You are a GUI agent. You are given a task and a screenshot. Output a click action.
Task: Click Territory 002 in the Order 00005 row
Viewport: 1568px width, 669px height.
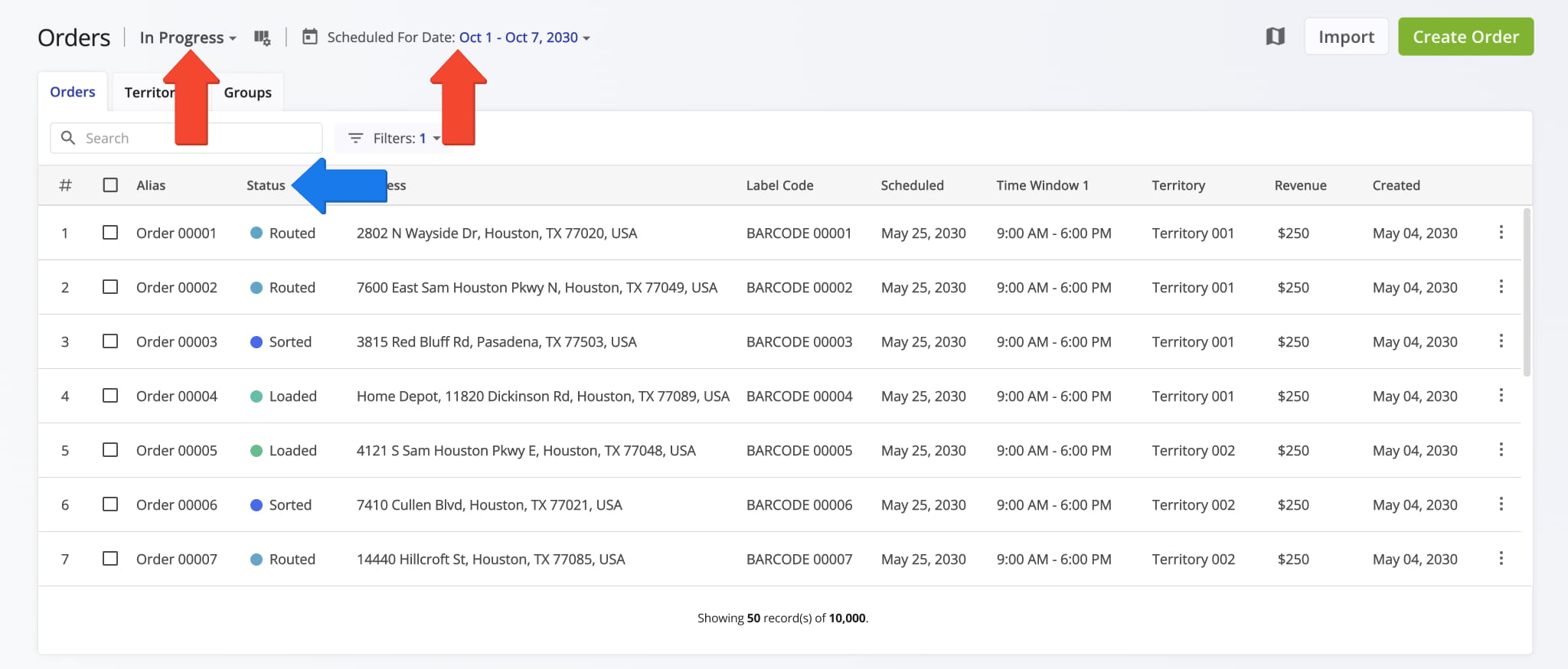tap(1193, 450)
